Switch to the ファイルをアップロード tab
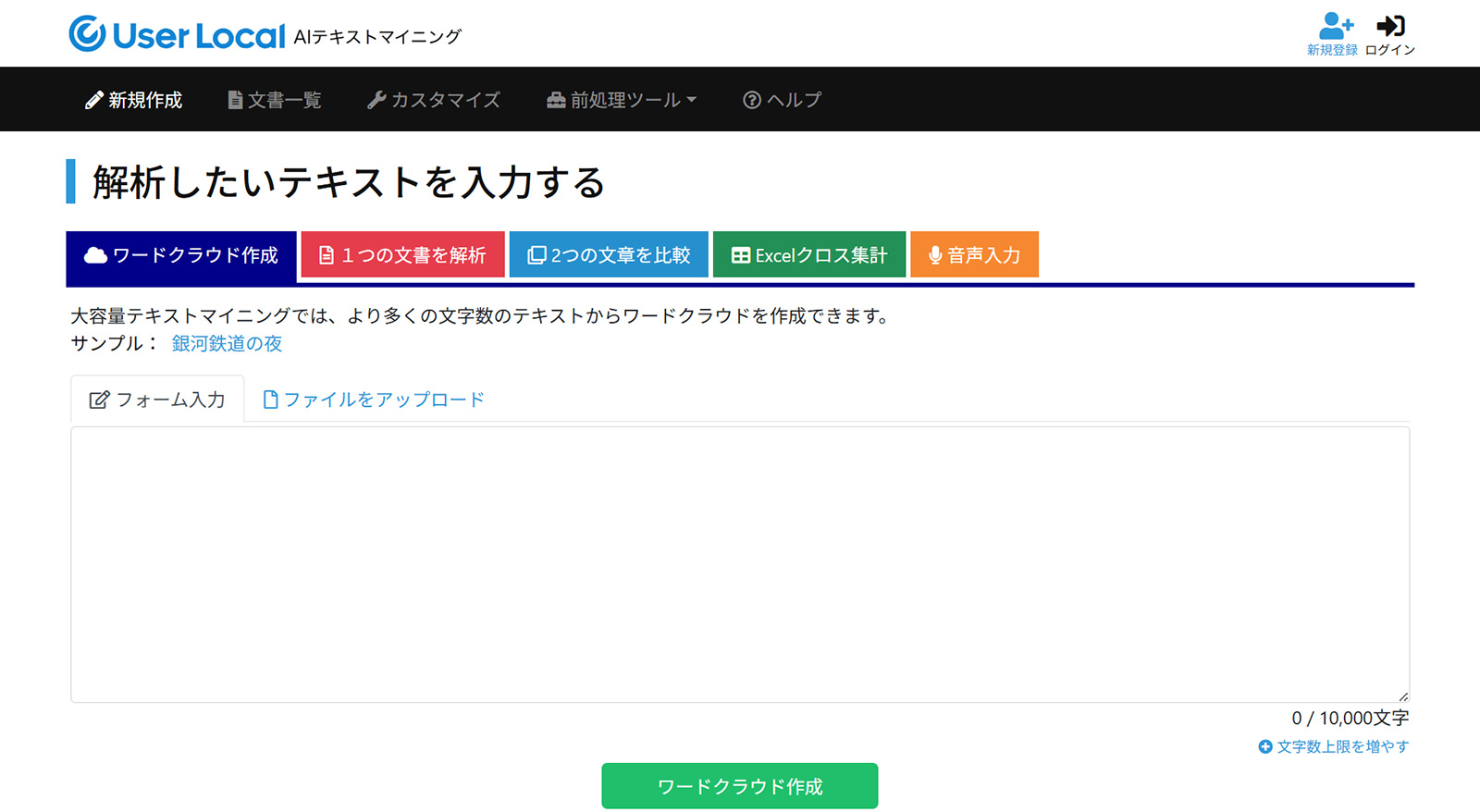This screenshot has height=812, width=1480. coord(374,400)
